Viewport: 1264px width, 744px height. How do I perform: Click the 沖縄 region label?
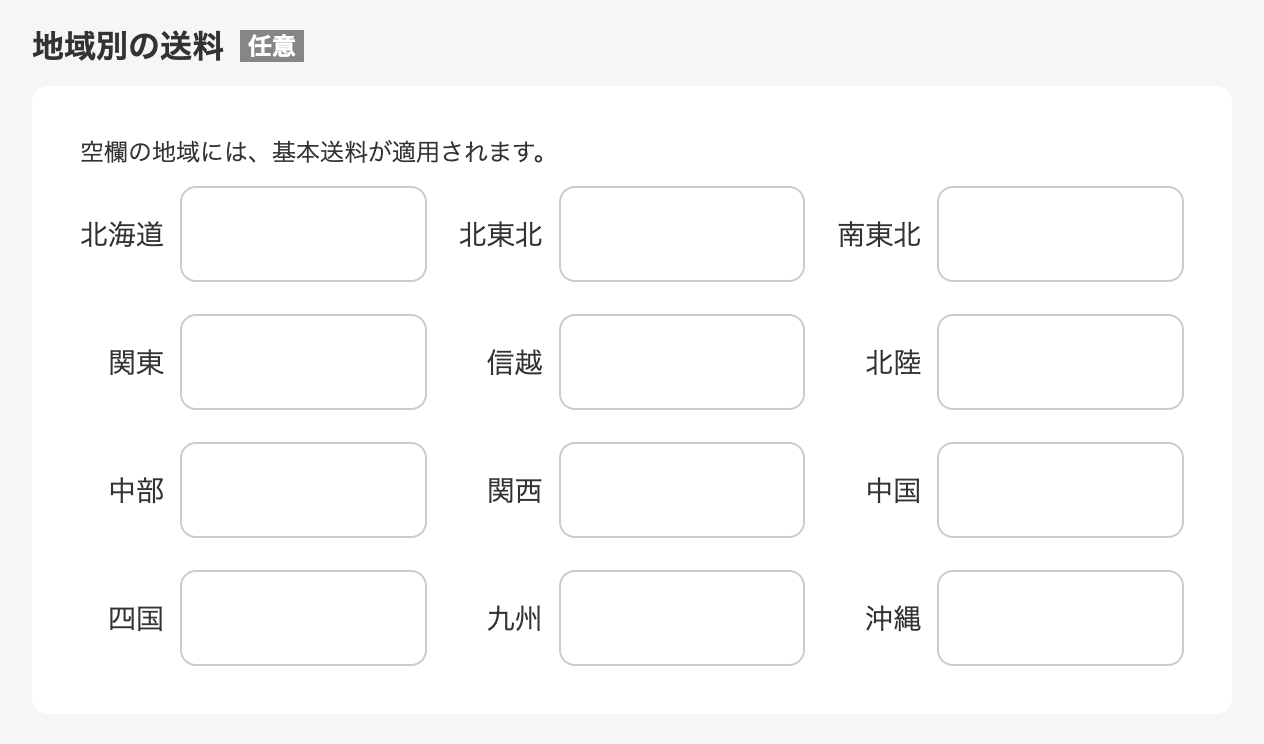pos(893,619)
